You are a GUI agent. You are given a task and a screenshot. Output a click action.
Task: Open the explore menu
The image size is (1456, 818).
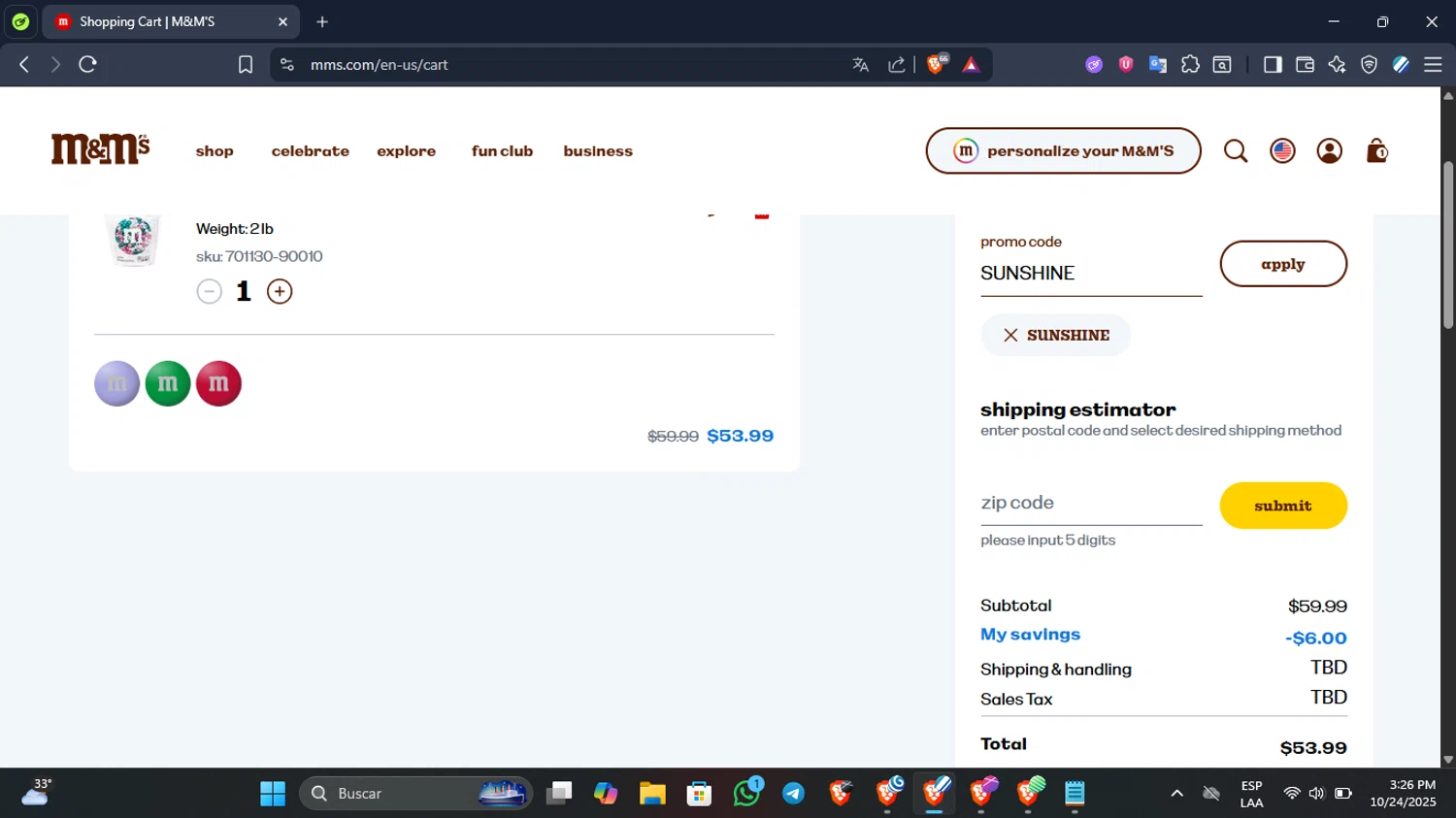[x=406, y=151]
